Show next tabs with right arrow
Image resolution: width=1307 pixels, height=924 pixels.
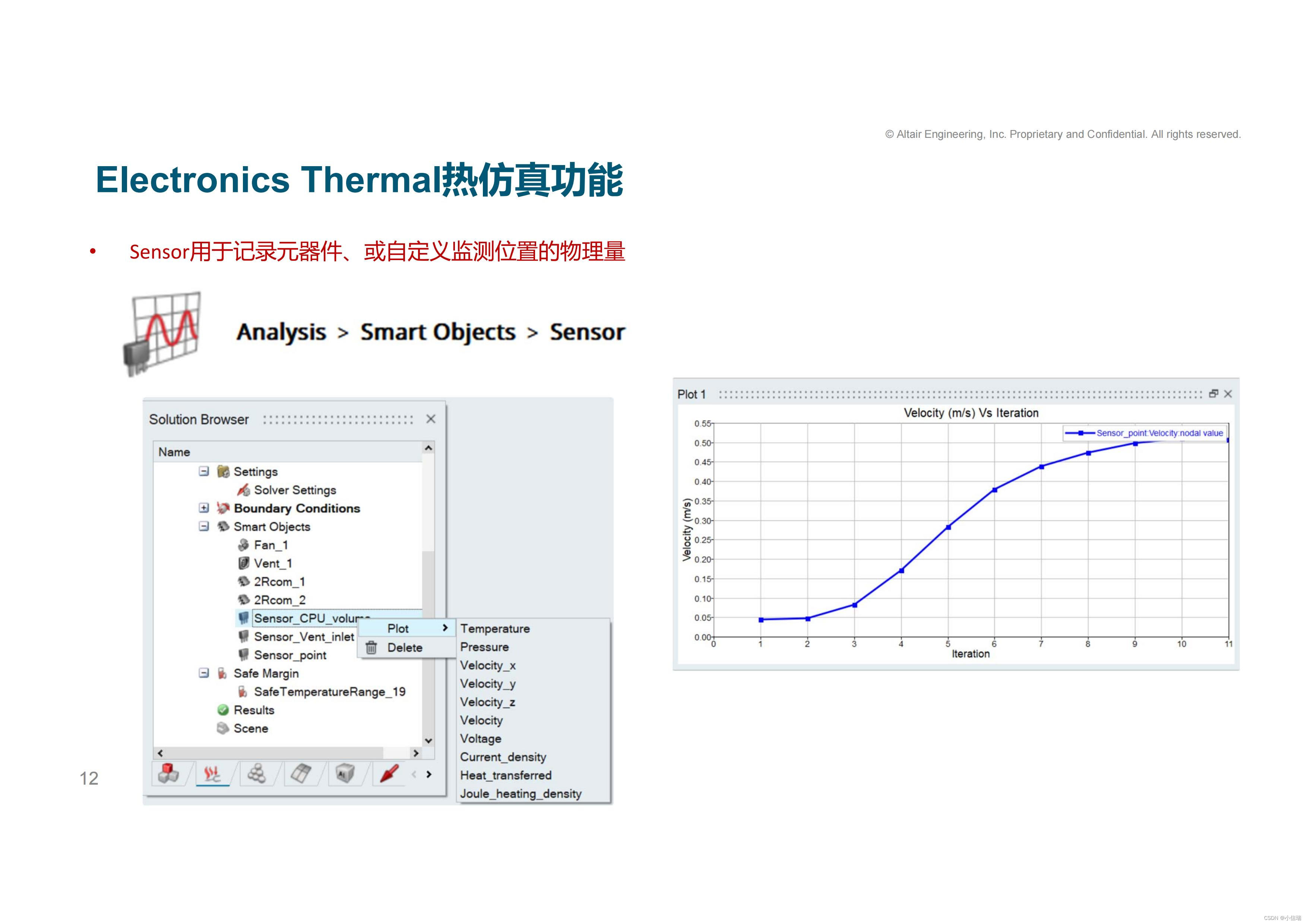point(429,774)
